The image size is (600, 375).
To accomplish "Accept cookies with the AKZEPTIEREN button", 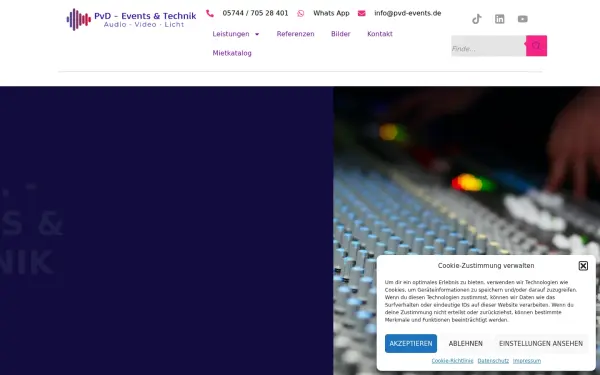I will pyautogui.click(x=411, y=343).
